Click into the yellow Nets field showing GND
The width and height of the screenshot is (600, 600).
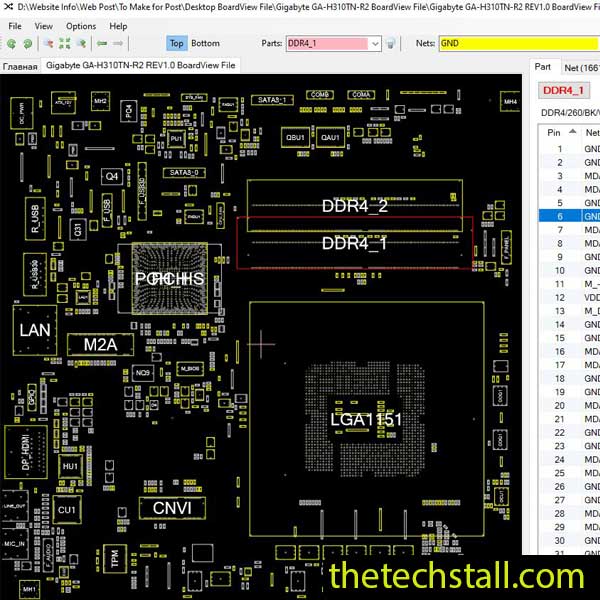tap(519, 43)
